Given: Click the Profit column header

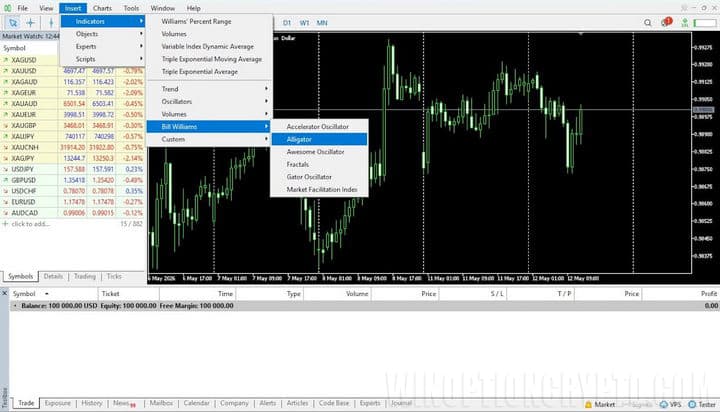Looking at the screenshot, I should (x=681, y=293).
